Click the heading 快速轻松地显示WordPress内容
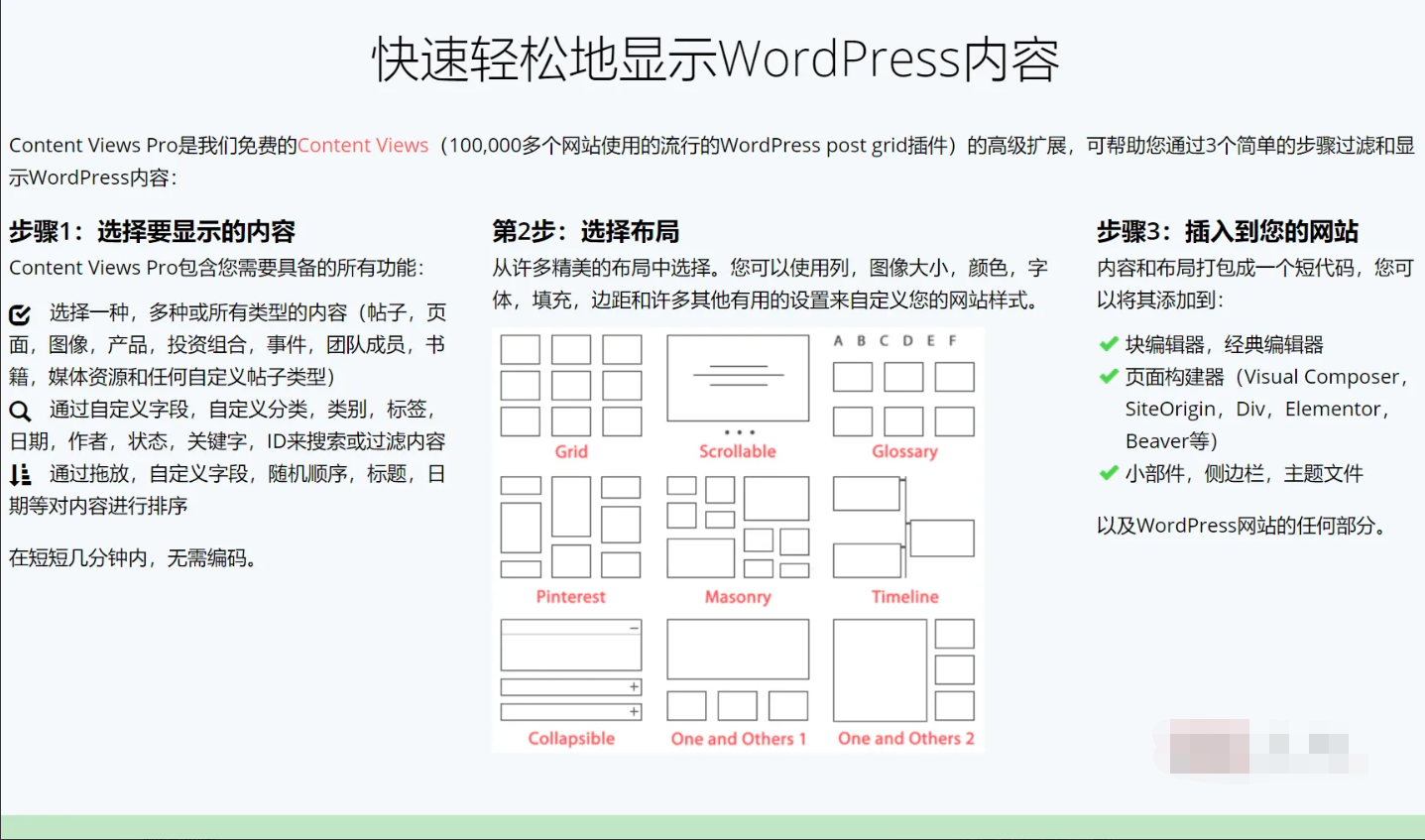The image size is (1425, 840). click(715, 60)
